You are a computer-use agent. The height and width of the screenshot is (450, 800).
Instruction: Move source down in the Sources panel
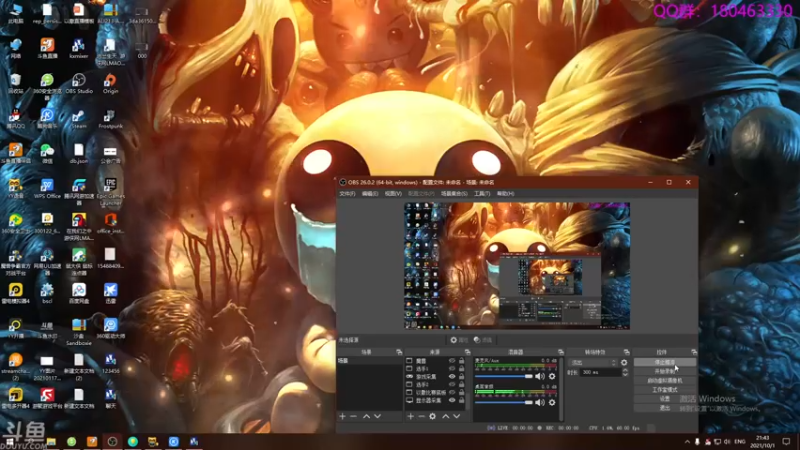tap(457, 416)
